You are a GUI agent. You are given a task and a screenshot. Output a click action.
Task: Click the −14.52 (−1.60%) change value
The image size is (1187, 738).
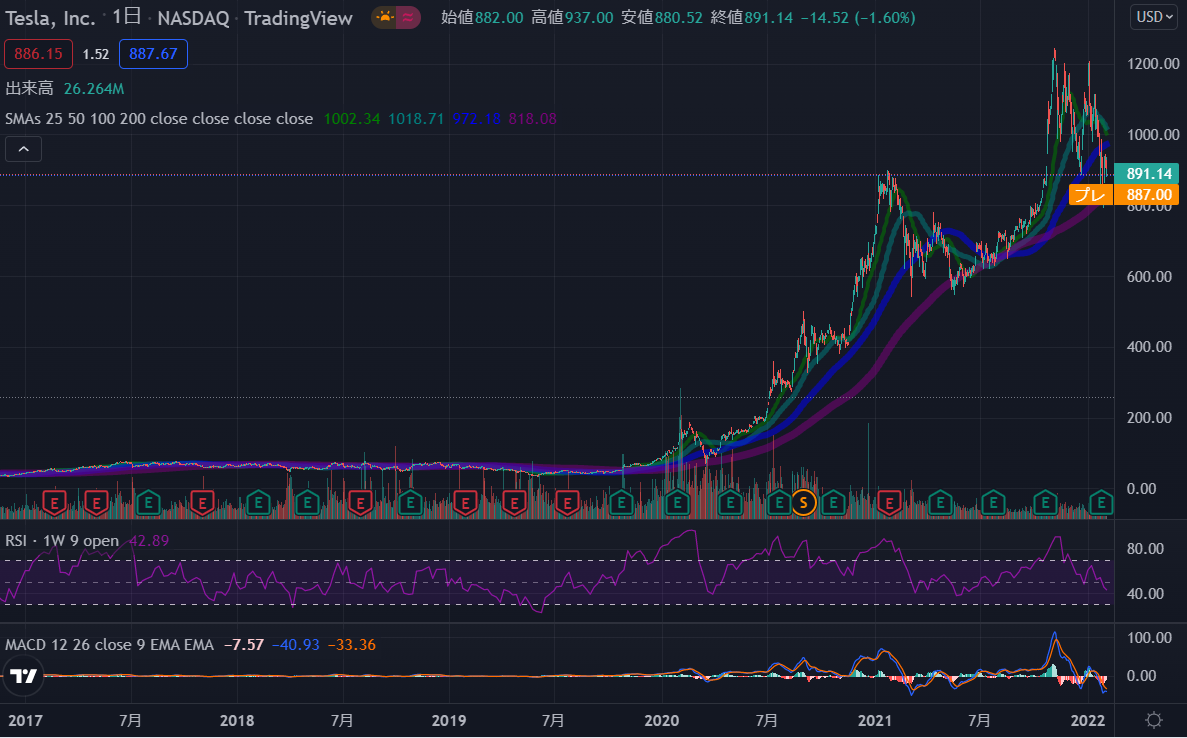(858, 17)
